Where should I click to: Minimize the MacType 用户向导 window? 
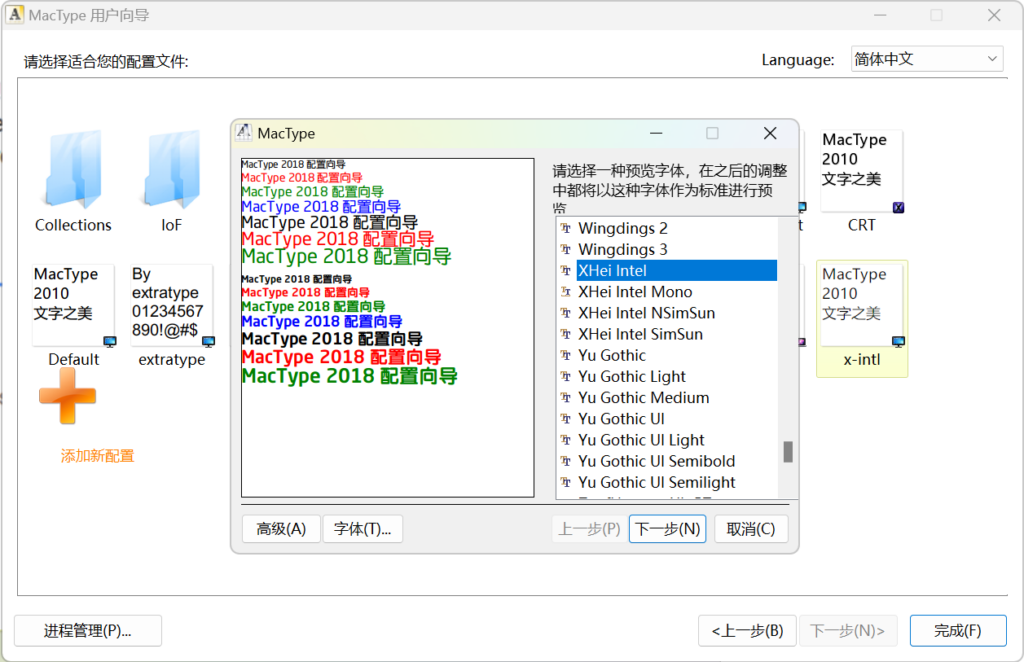[x=880, y=15]
